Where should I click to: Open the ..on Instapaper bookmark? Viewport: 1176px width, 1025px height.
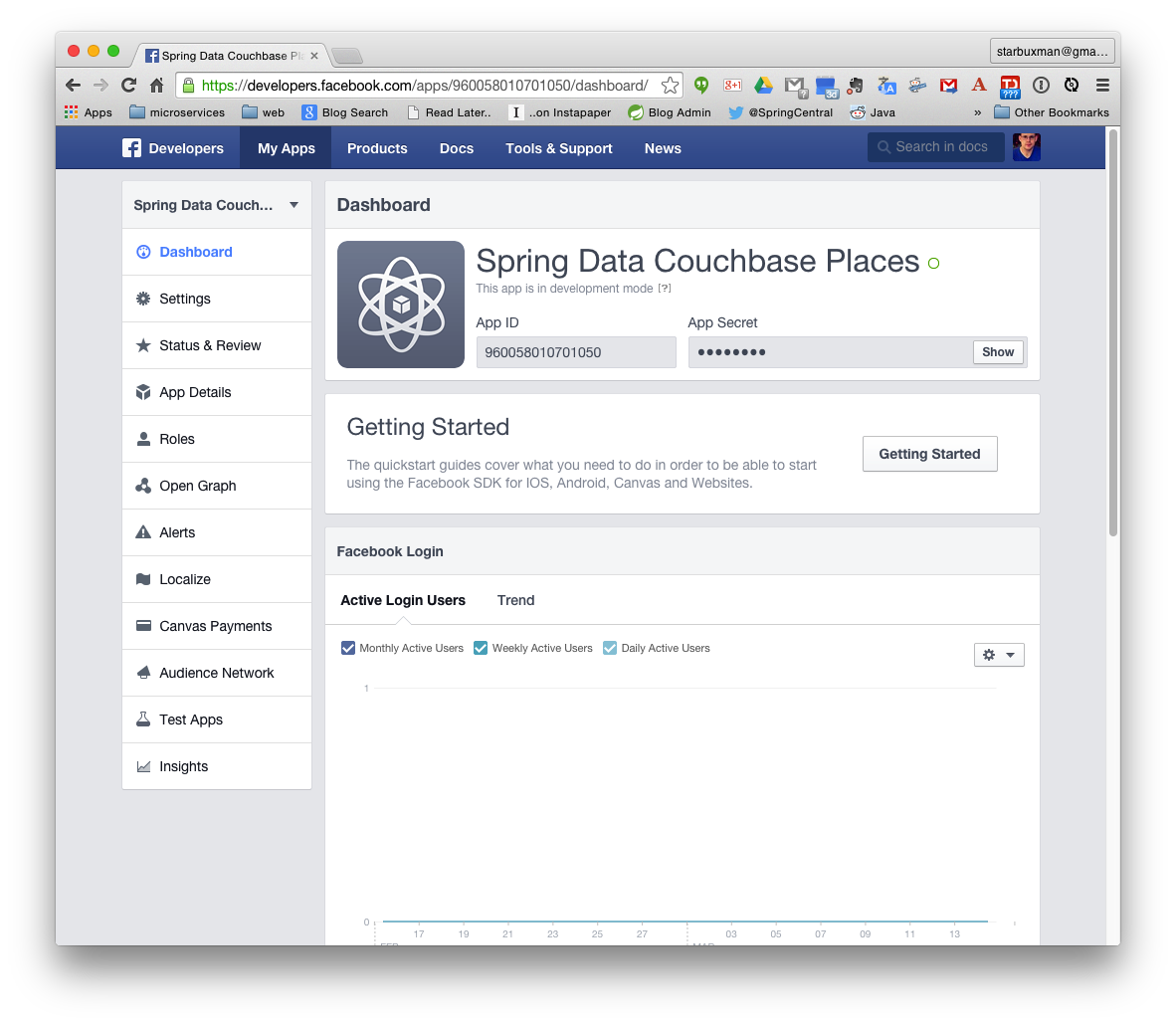pos(559,112)
